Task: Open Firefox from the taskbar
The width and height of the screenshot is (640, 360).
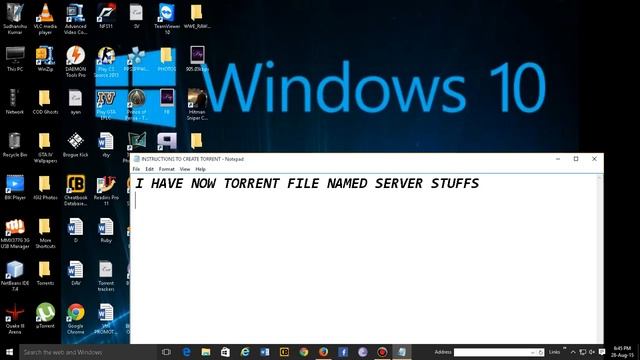Action: (x=323, y=352)
